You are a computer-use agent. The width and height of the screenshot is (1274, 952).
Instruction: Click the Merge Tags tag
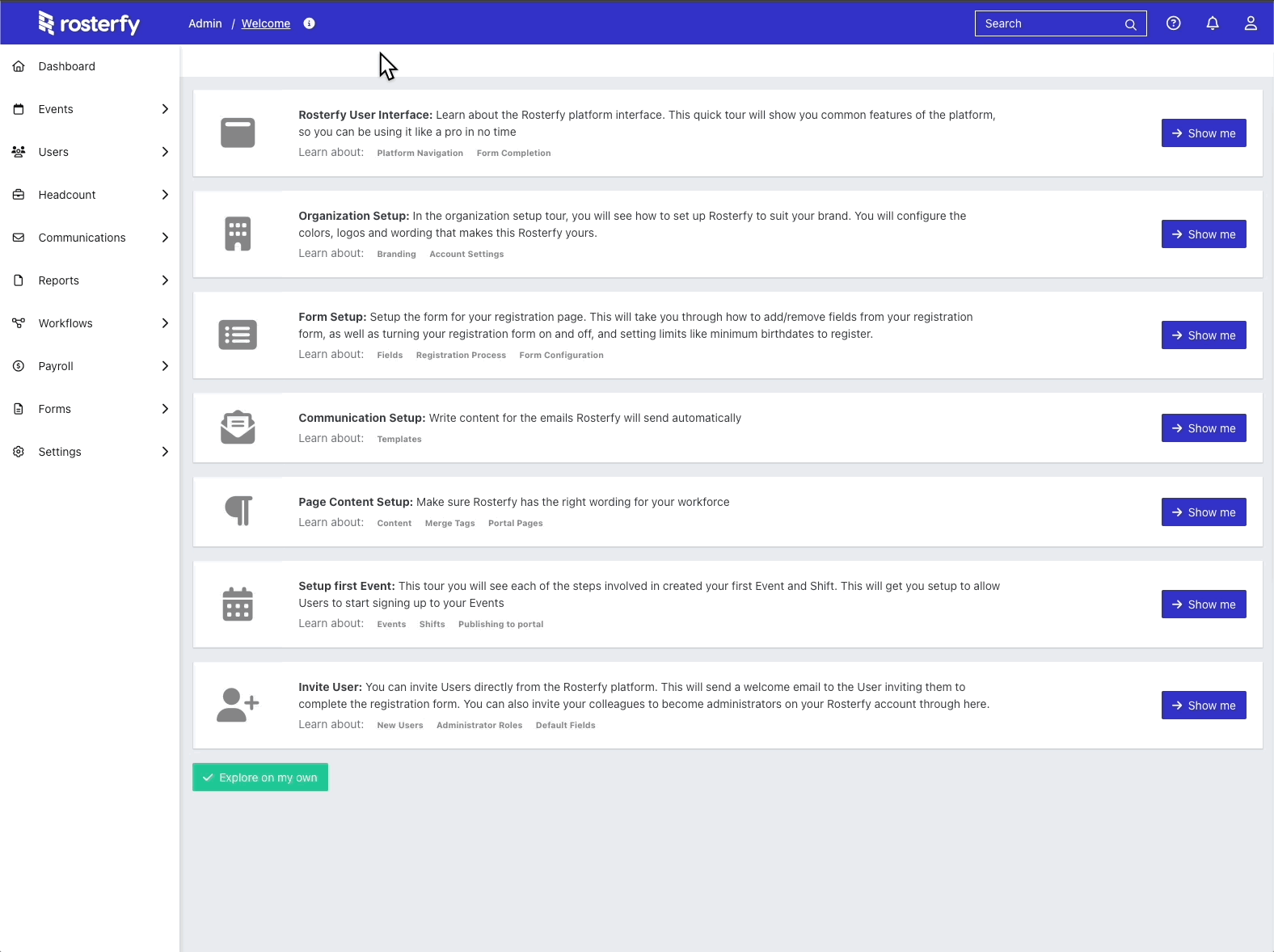click(450, 523)
